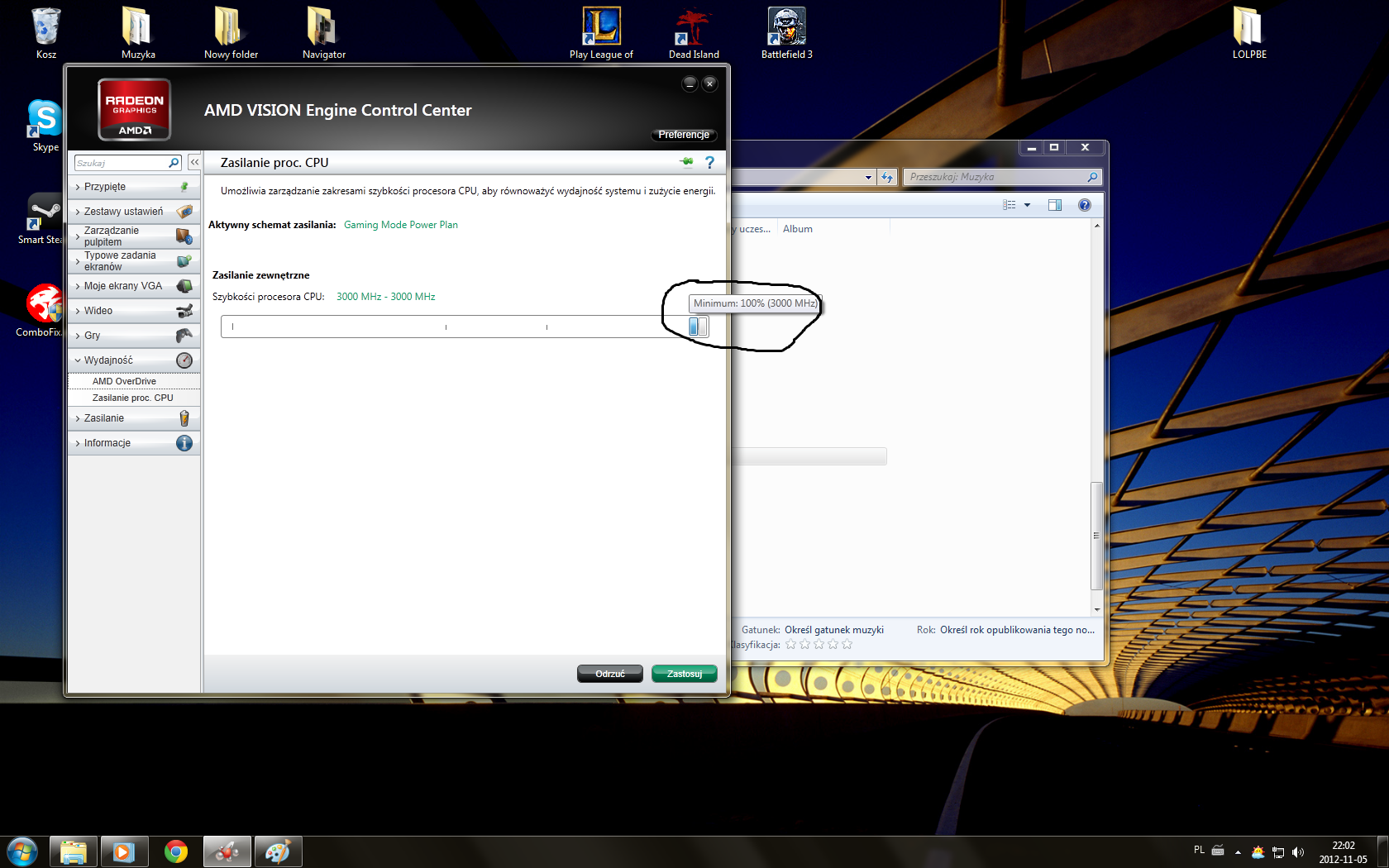The height and width of the screenshot is (868, 1389).
Task: Open the LOLPBE desktop folder
Action: click(1249, 33)
